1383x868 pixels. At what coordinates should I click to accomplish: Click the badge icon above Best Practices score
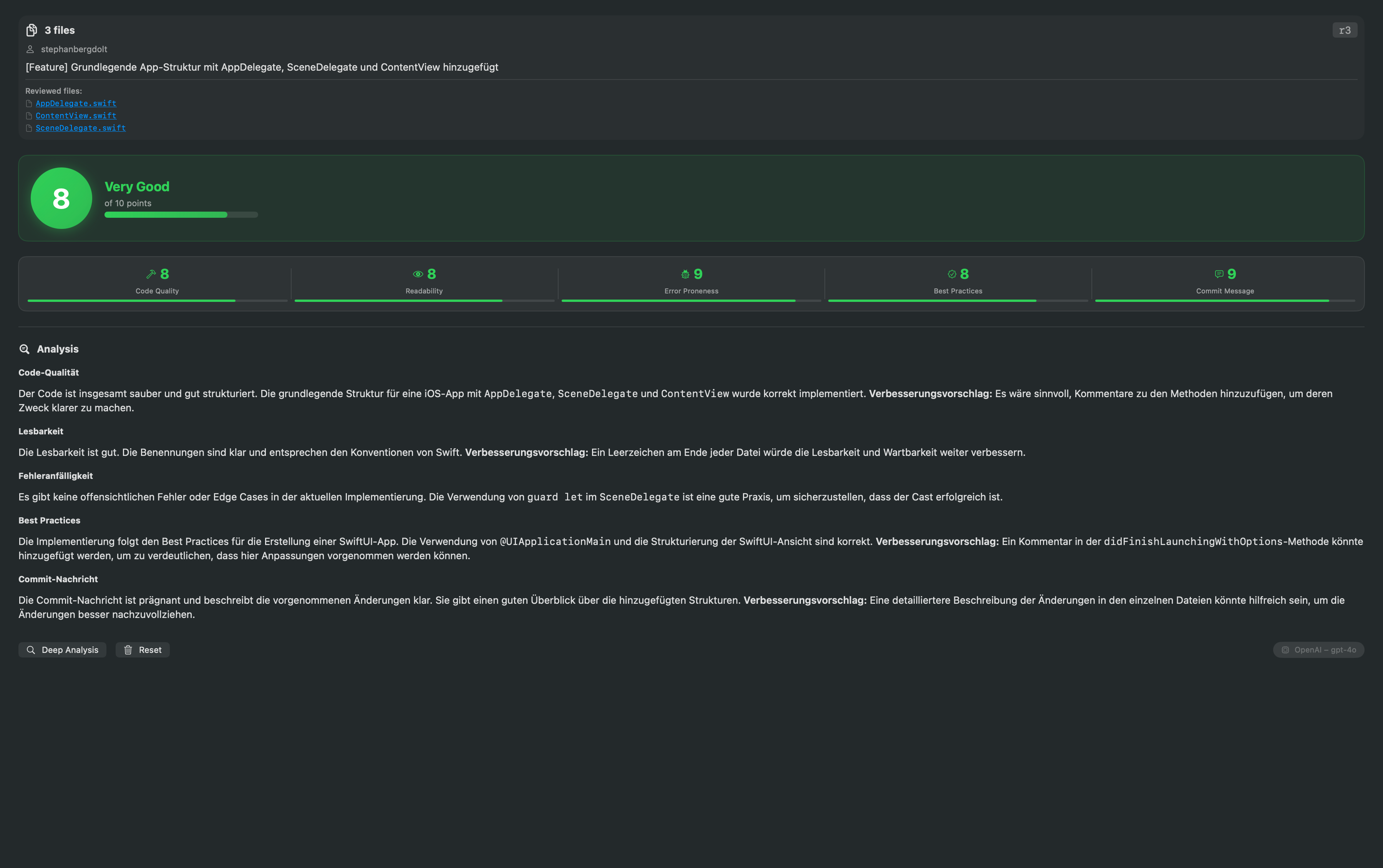(x=951, y=274)
